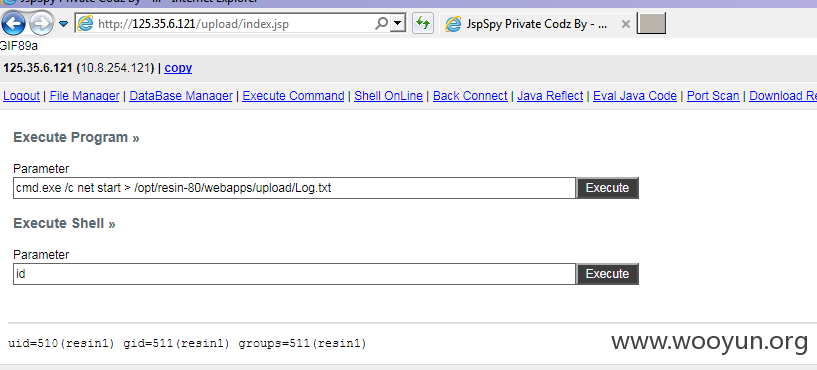817x370 pixels.
Task: Select the JspSpy Private Codz tab
Action: (537, 23)
